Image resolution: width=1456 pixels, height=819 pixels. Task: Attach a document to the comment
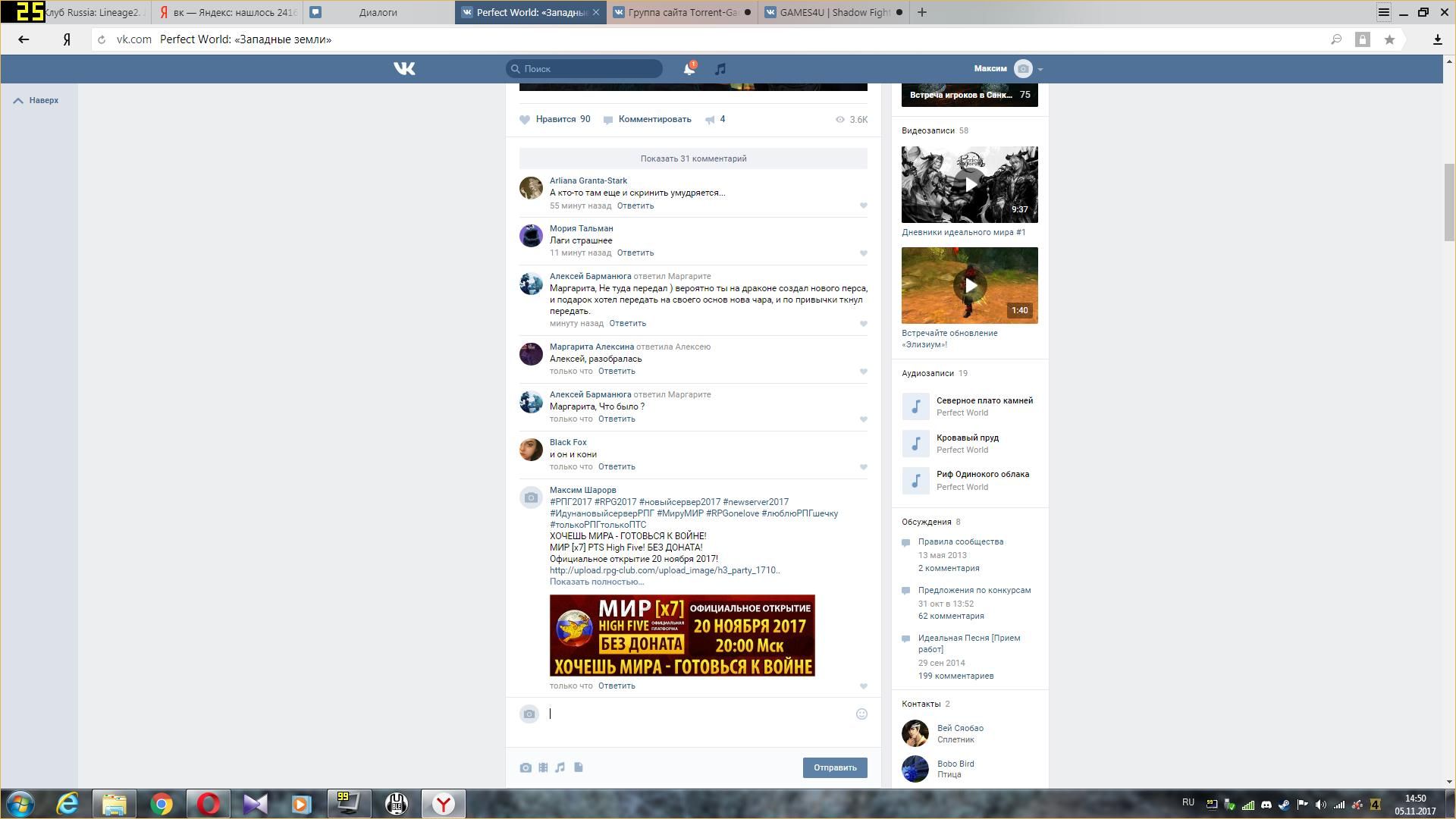click(579, 768)
